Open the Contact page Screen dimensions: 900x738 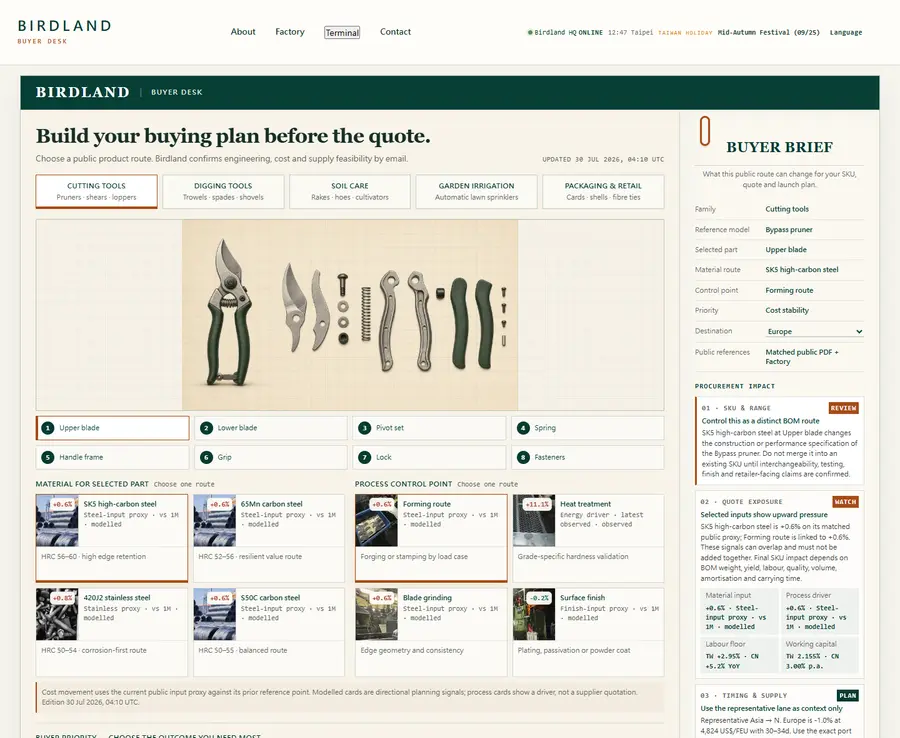395,32
